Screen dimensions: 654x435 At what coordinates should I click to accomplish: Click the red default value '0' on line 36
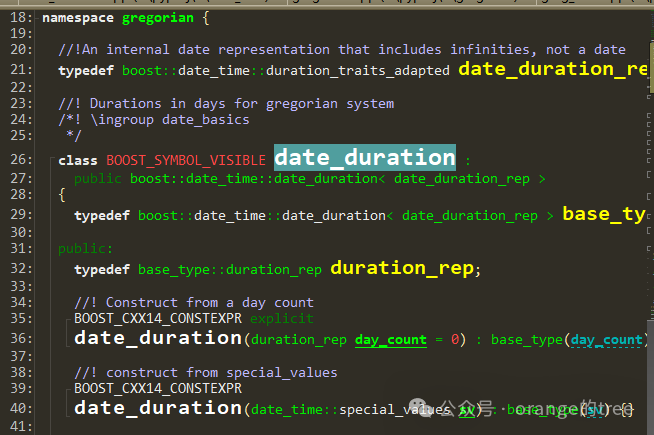point(455,339)
